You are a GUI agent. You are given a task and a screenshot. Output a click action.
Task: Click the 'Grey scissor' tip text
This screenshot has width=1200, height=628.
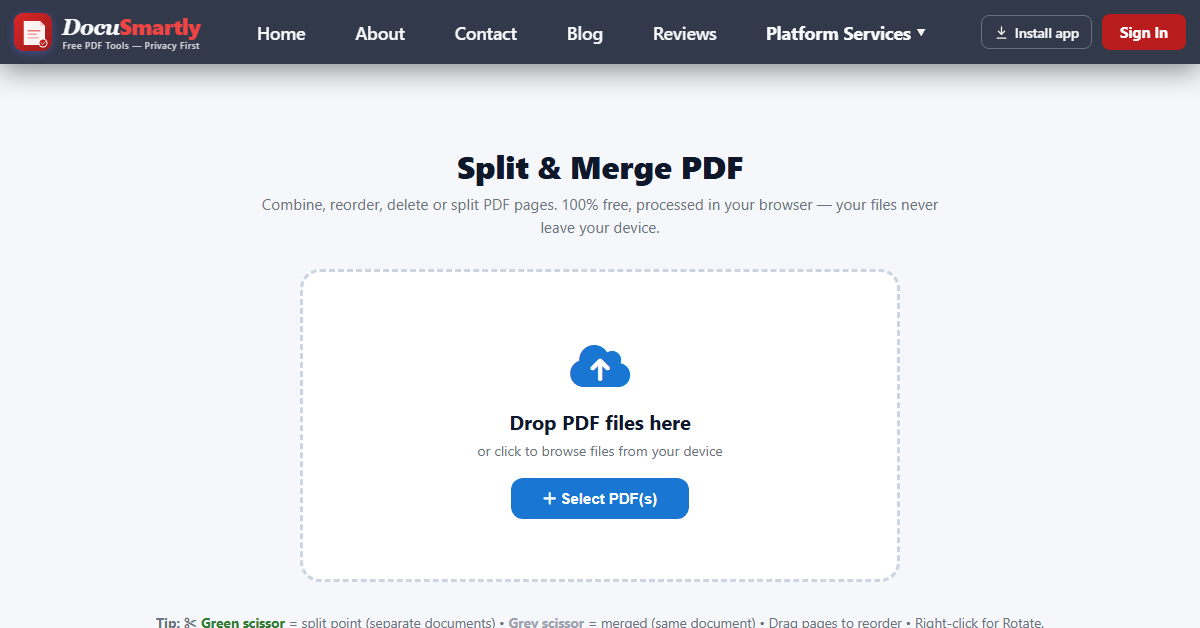tap(546, 622)
